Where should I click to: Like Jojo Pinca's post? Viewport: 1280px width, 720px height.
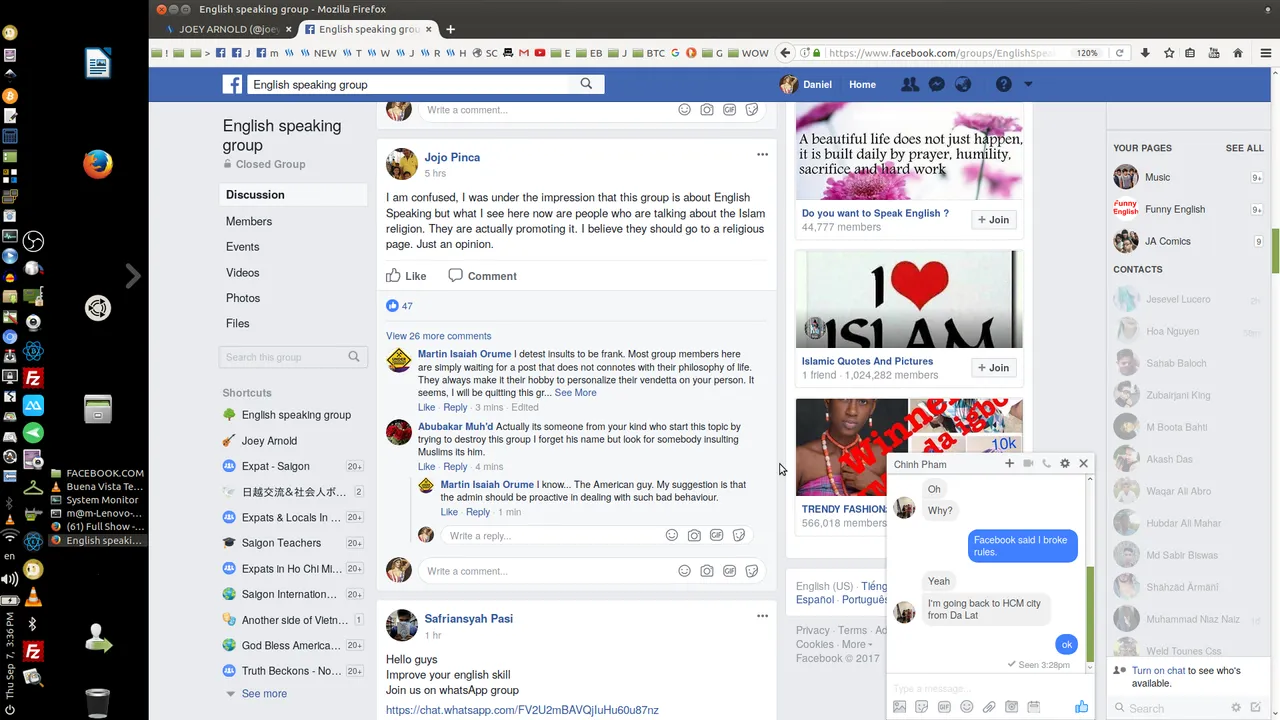click(406, 276)
